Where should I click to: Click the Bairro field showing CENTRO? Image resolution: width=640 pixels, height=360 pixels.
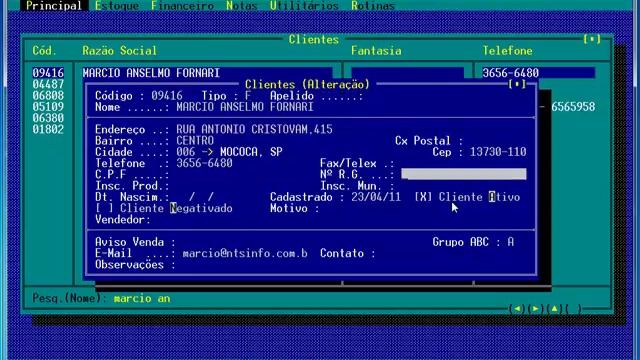[195, 141]
